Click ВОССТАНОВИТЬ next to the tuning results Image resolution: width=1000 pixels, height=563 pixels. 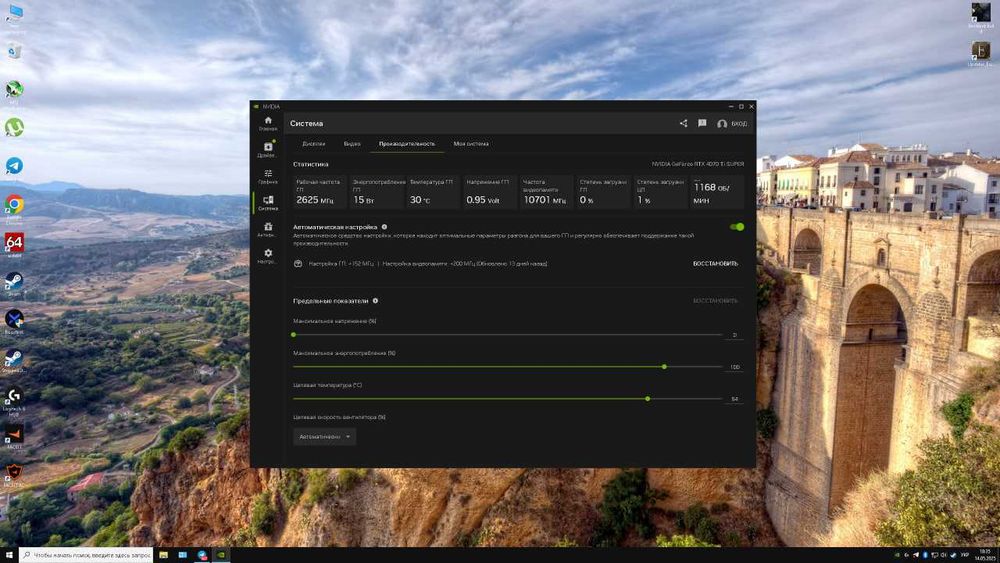pos(715,263)
